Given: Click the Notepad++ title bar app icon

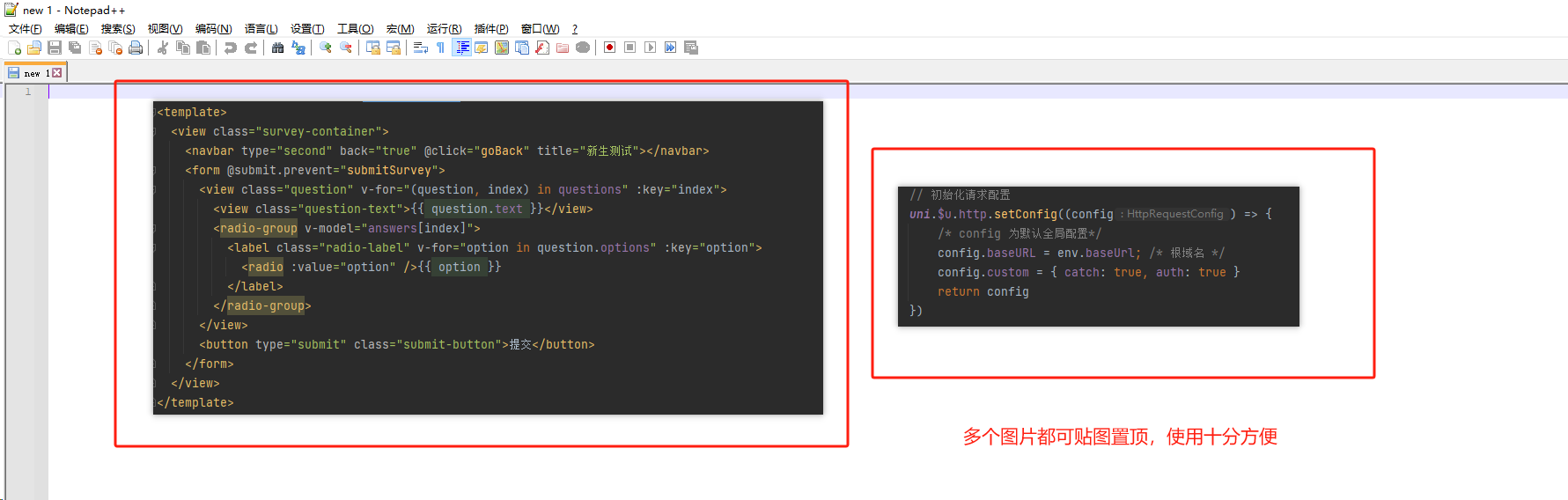Looking at the screenshot, I should 11,10.
